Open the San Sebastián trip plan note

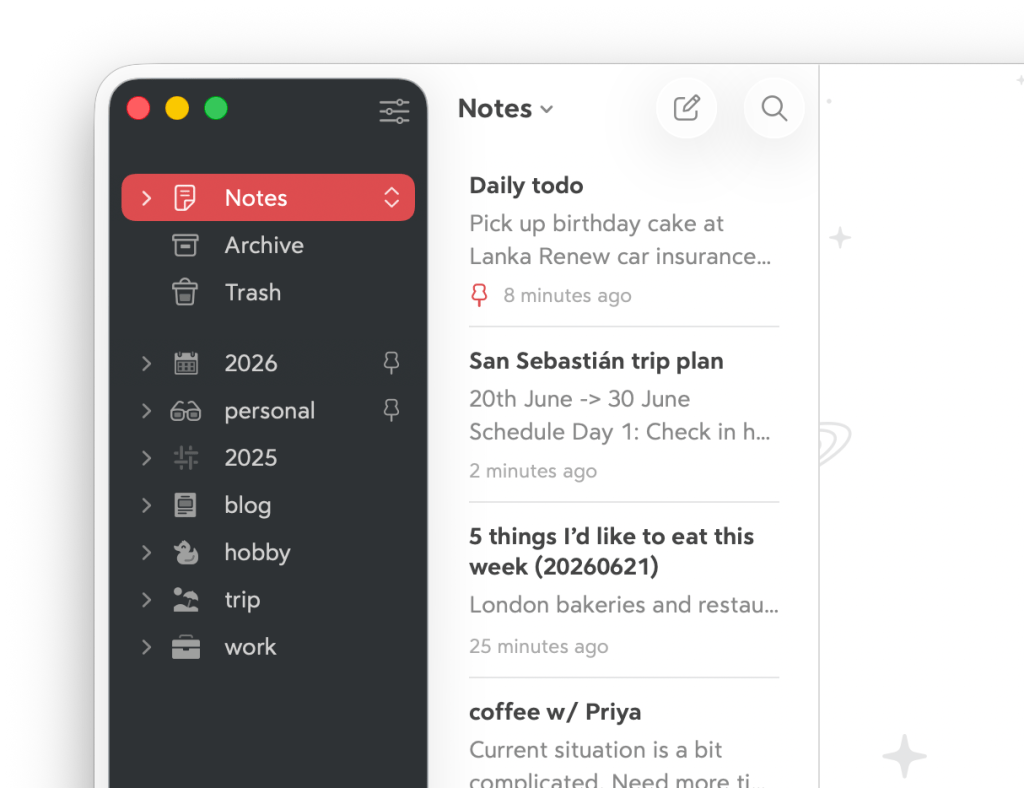pos(624,415)
